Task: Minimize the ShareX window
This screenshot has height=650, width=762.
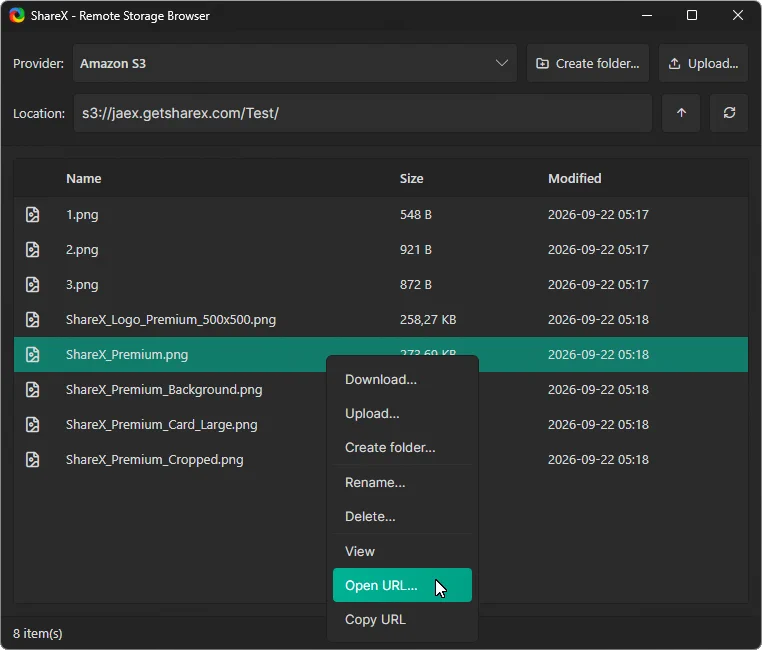Action: point(646,16)
